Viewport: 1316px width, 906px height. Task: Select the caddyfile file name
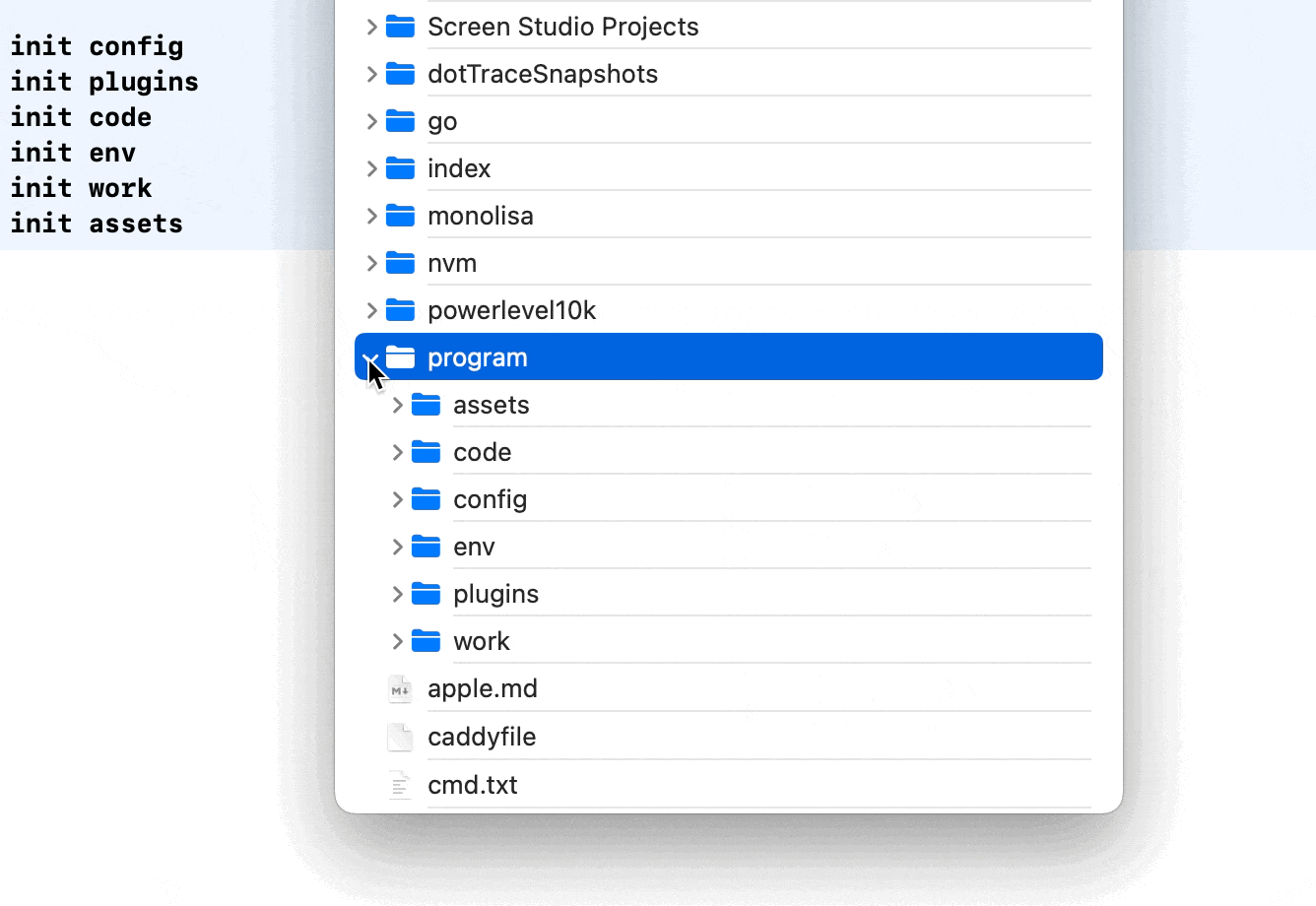click(x=482, y=737)
